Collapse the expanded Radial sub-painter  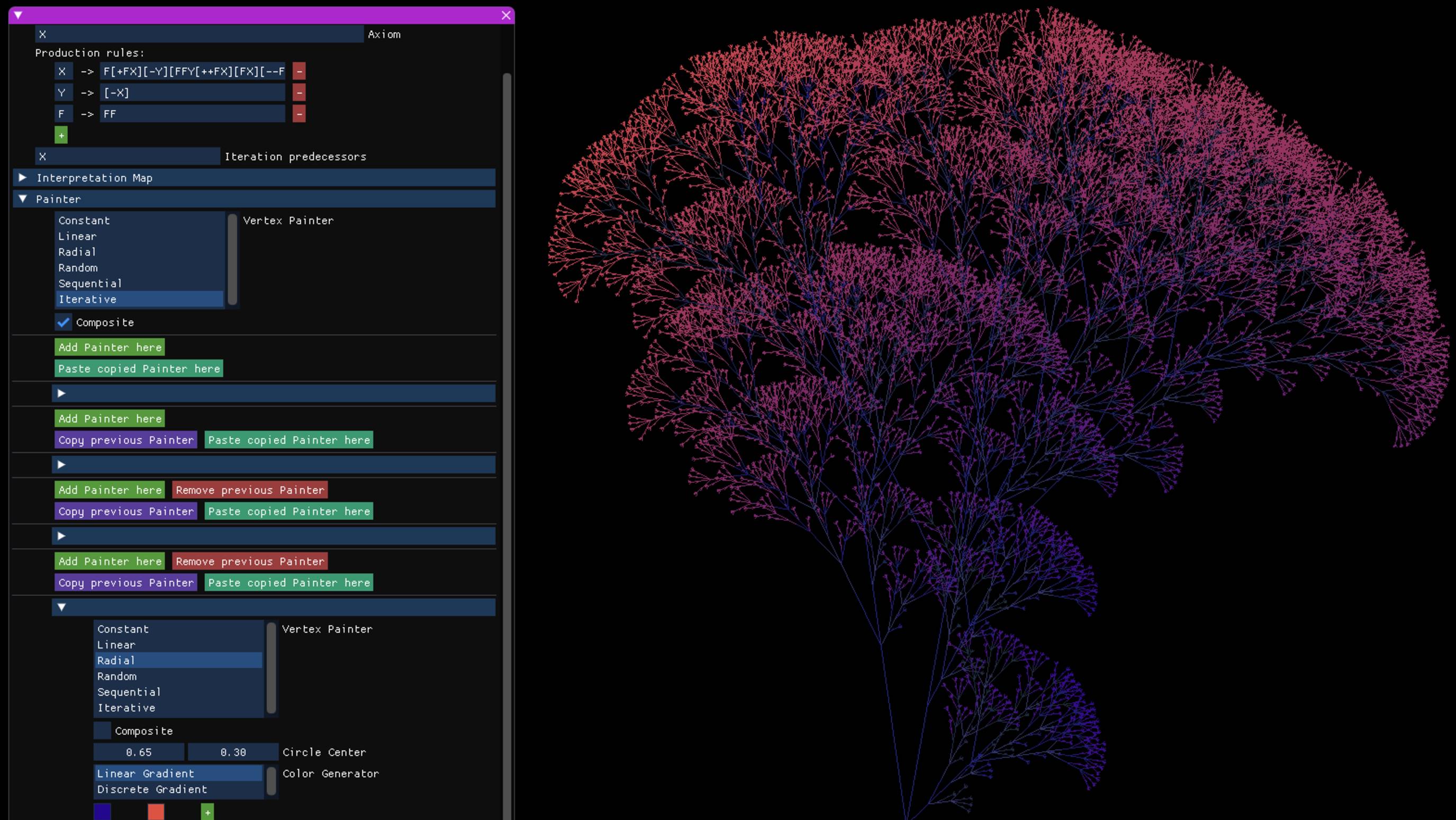[61, 607]
